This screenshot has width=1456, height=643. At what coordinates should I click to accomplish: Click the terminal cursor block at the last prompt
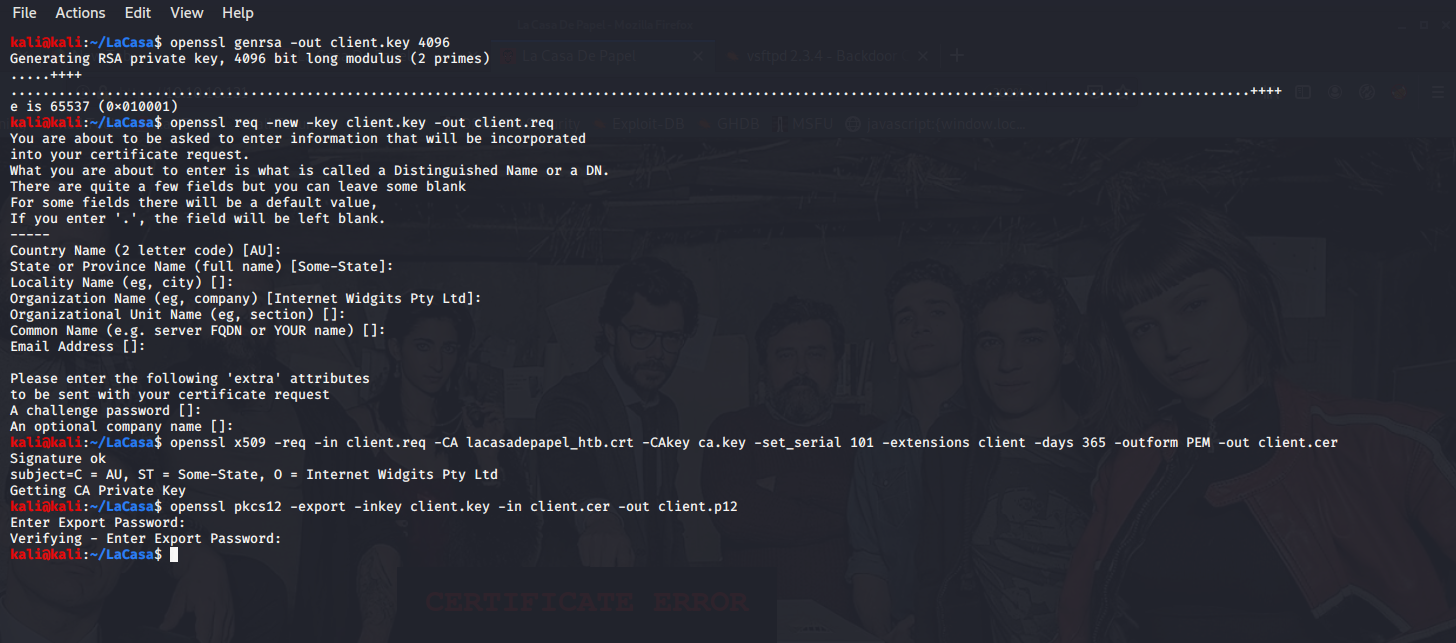(x=174, y=554)
